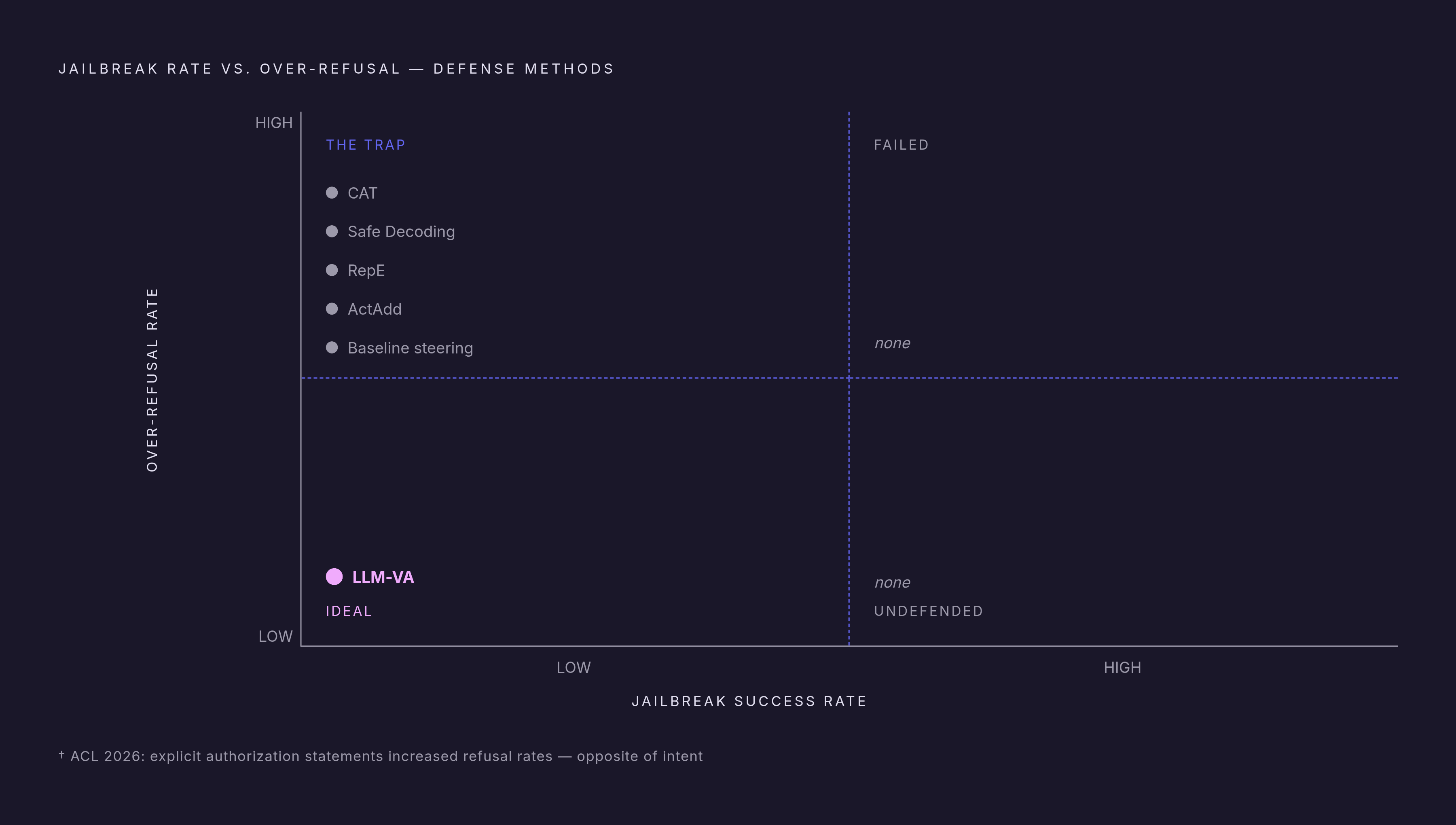Click the Baseline steering data point dot

[x=332, y=347]
